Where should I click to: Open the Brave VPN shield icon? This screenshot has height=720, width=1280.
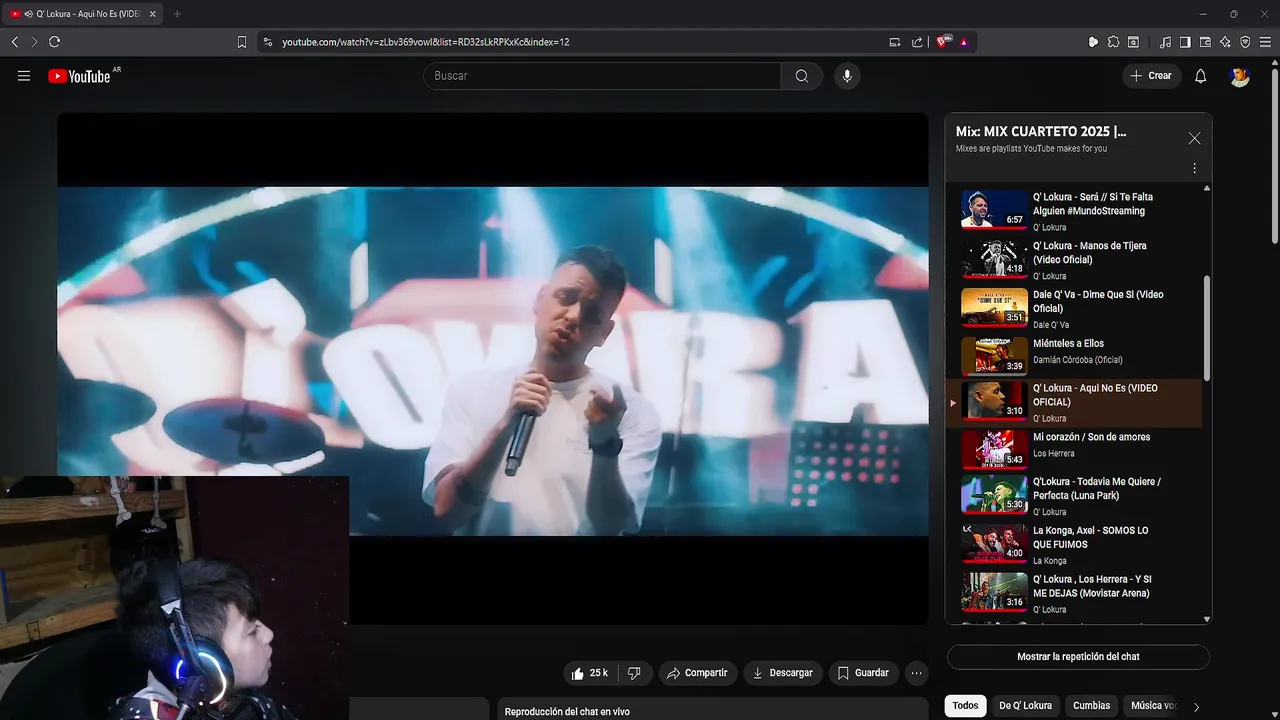1245,42
